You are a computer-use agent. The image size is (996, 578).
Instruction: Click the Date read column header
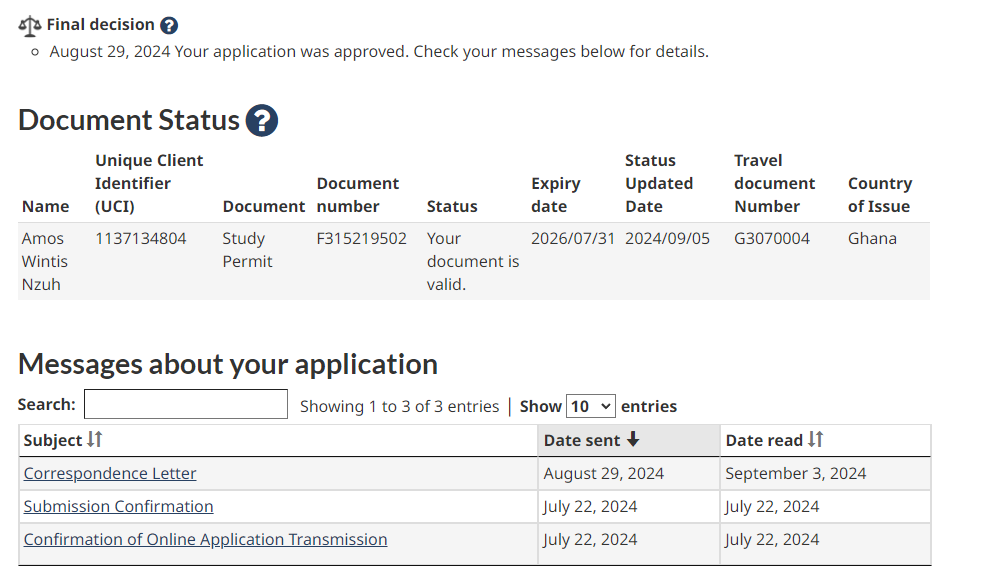pos(825,440)
